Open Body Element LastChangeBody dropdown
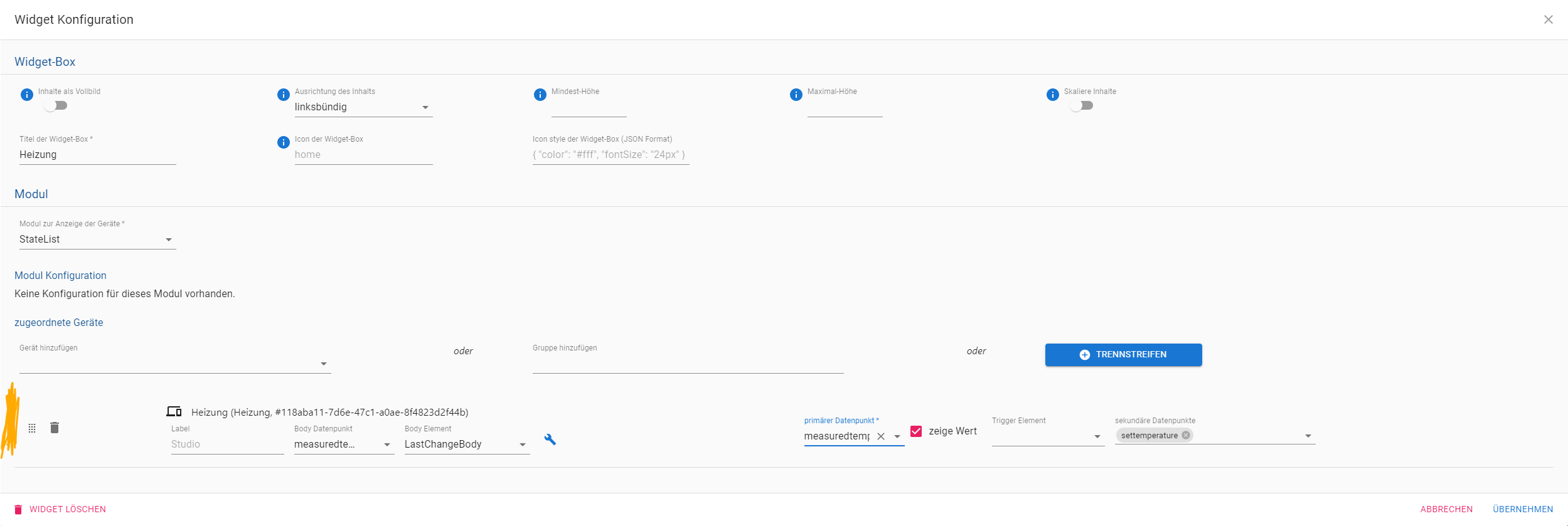This screenshot has width=1568, height=526. pyautogui.click(x=467, y=444)
